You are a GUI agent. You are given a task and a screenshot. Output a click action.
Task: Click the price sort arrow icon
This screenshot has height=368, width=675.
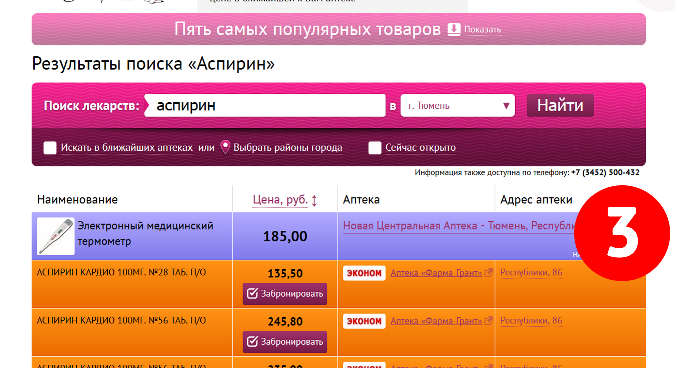coord(314,201)
